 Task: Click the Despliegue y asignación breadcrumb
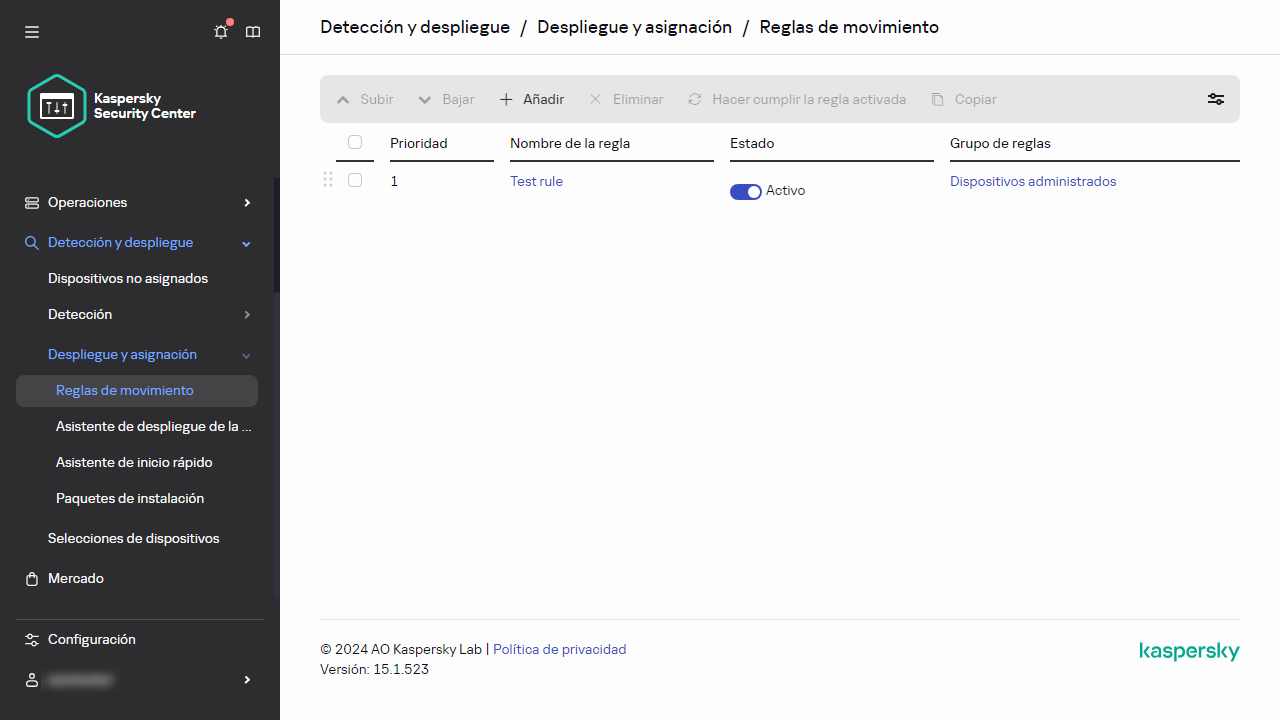pyautogui.click(x=635, y=27)
